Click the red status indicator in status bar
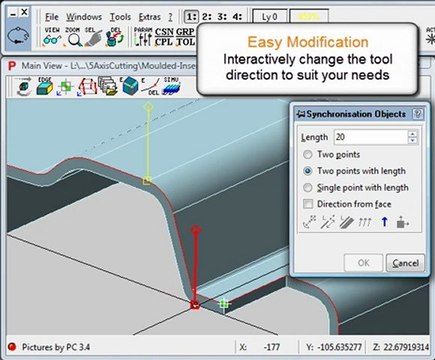Screen dimensions: 435x360 pyautogui.click(x=12, y=347)
